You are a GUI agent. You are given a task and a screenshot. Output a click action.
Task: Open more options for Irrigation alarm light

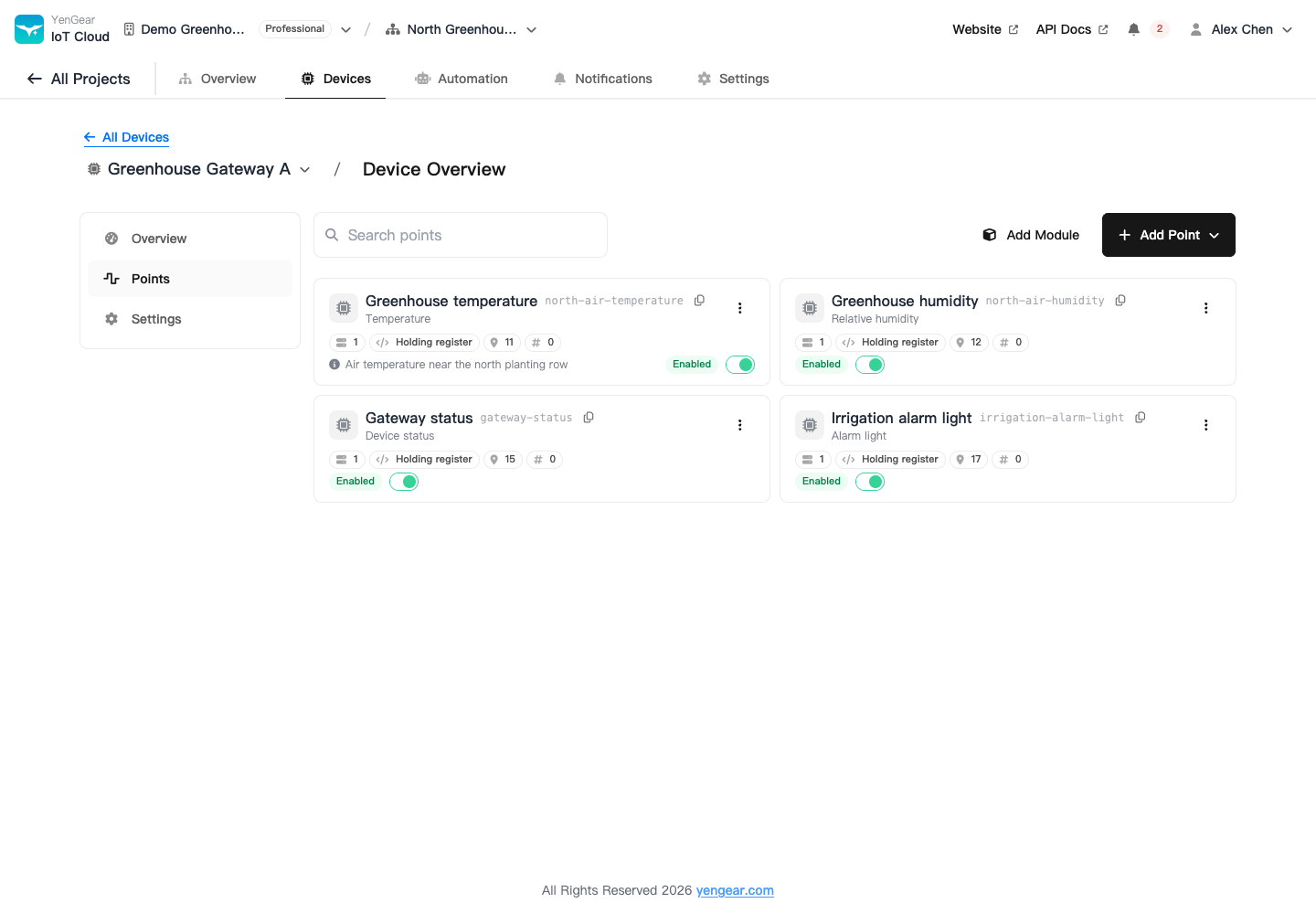[1206, 425]
